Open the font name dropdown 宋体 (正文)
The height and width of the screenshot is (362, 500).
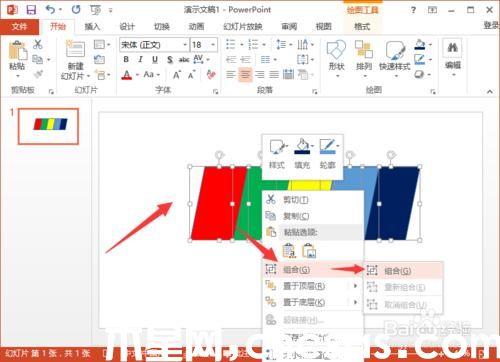pos(185,45)
